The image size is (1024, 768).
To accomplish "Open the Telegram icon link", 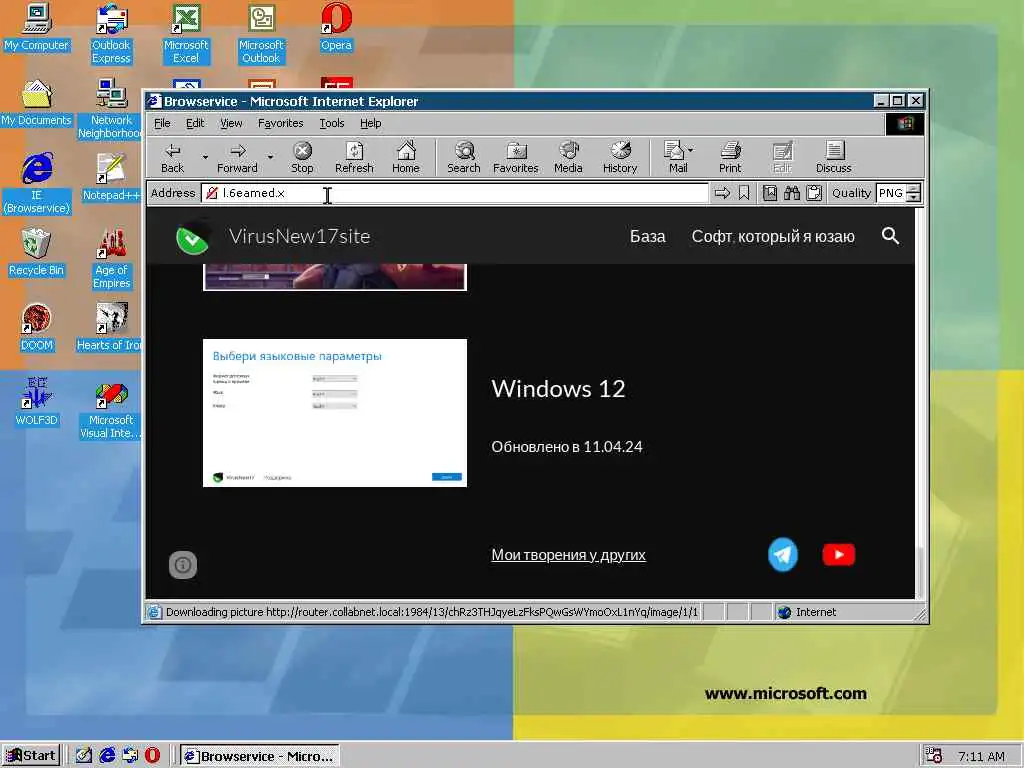I will 782,554.
